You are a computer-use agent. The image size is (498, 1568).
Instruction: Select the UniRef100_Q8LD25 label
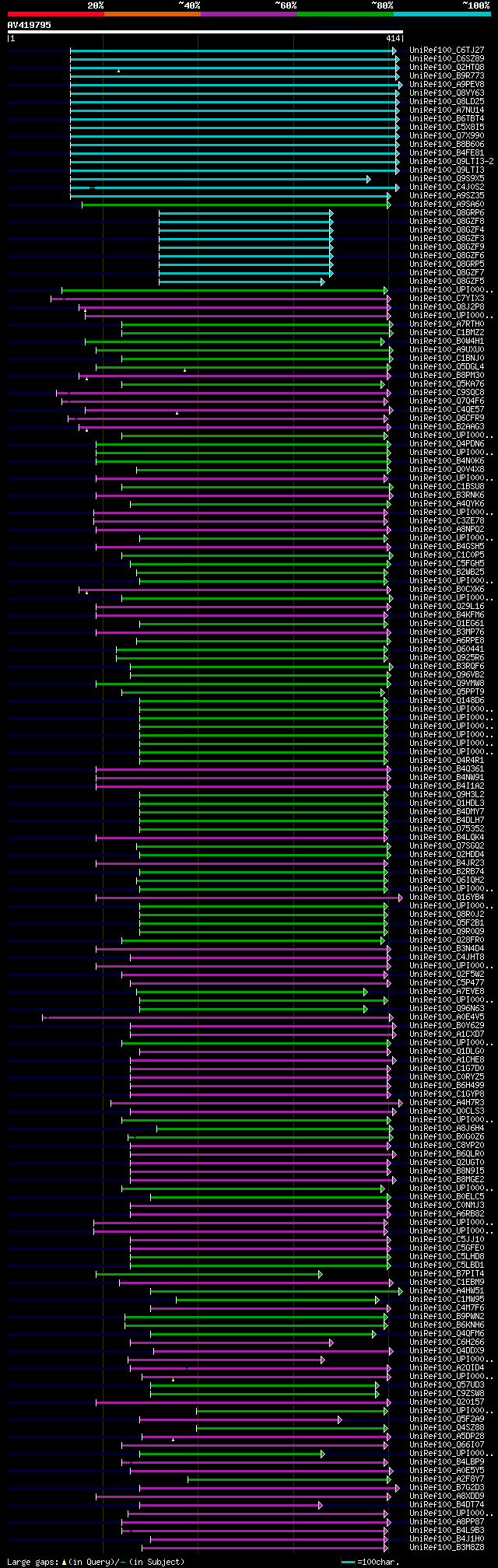pyautogui.click(x=447, y=102)
